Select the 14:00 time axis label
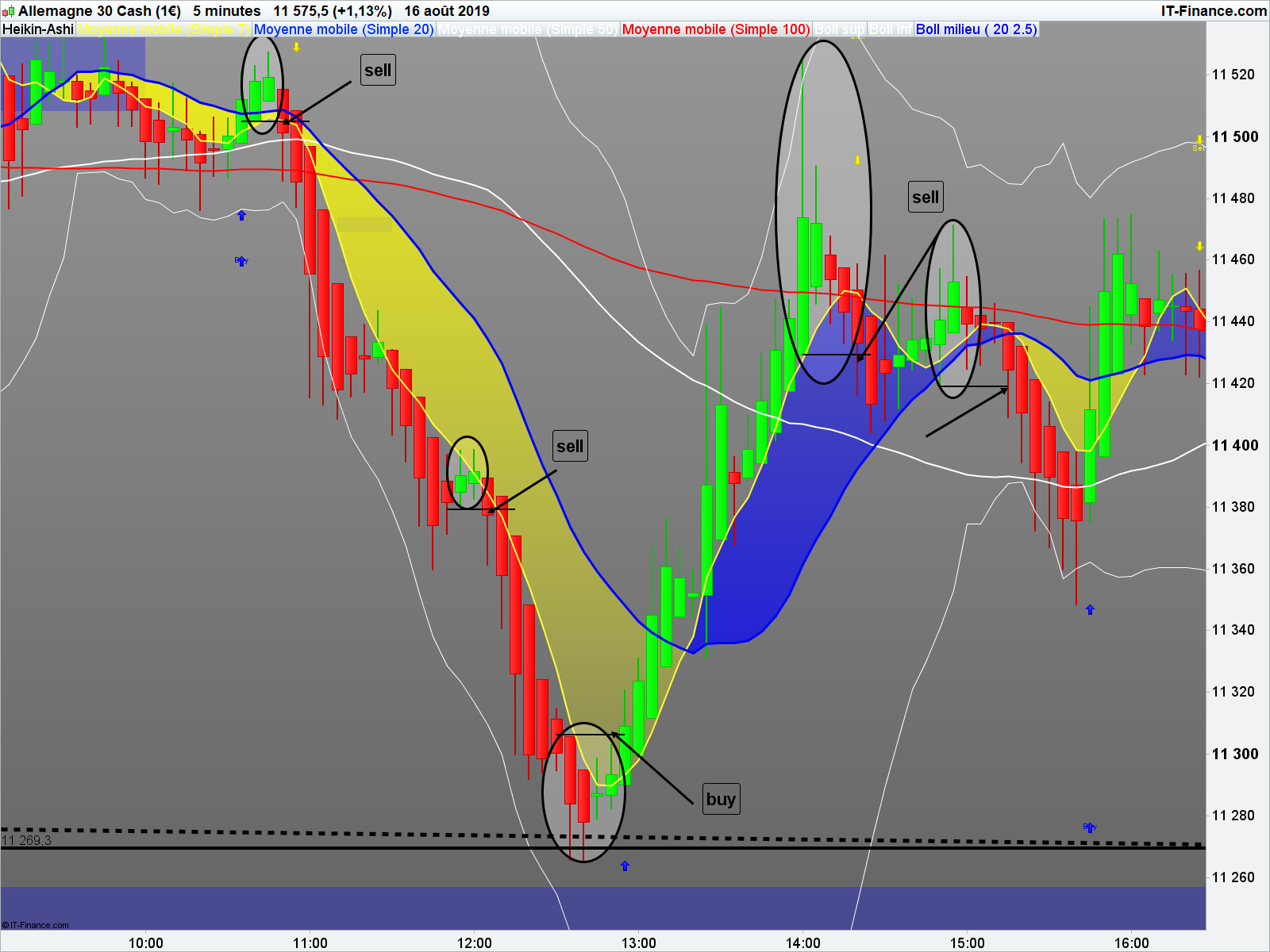This screenshot has height=952, width=1270. pos(803,943)
